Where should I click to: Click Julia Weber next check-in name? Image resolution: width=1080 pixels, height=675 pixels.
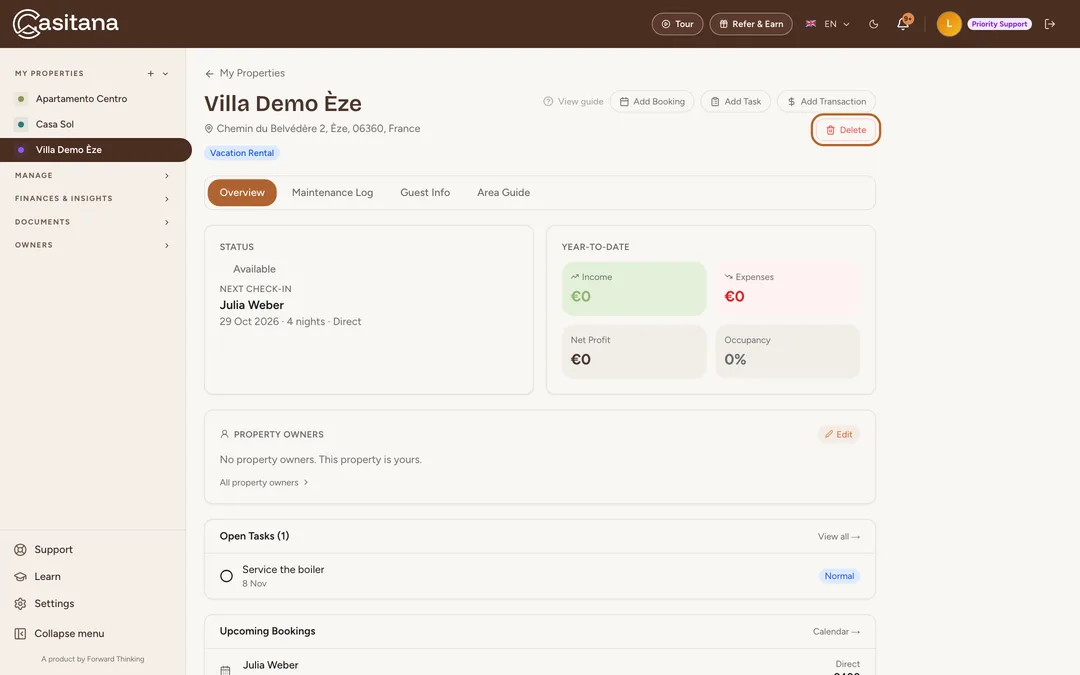tap(251, 305)
